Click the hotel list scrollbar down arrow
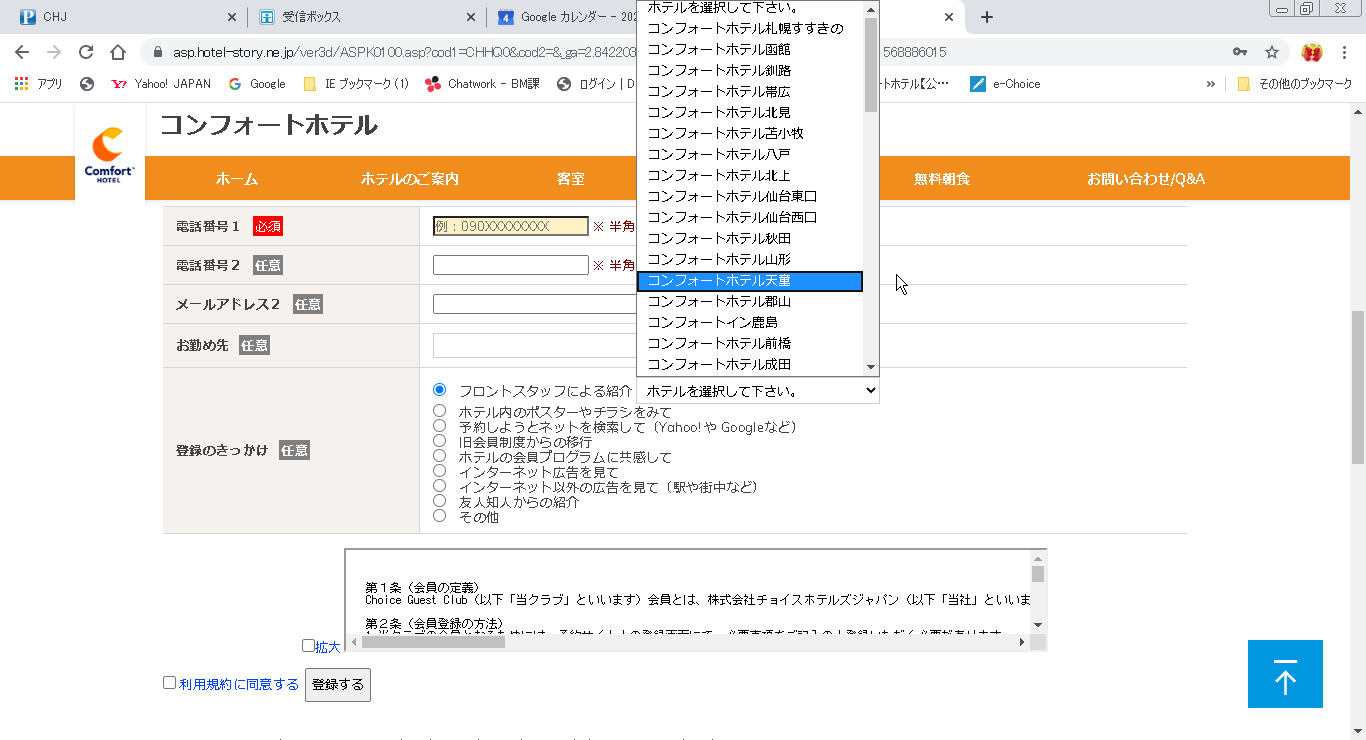This screenshot has width=1366, height=740. click(871, 367)
